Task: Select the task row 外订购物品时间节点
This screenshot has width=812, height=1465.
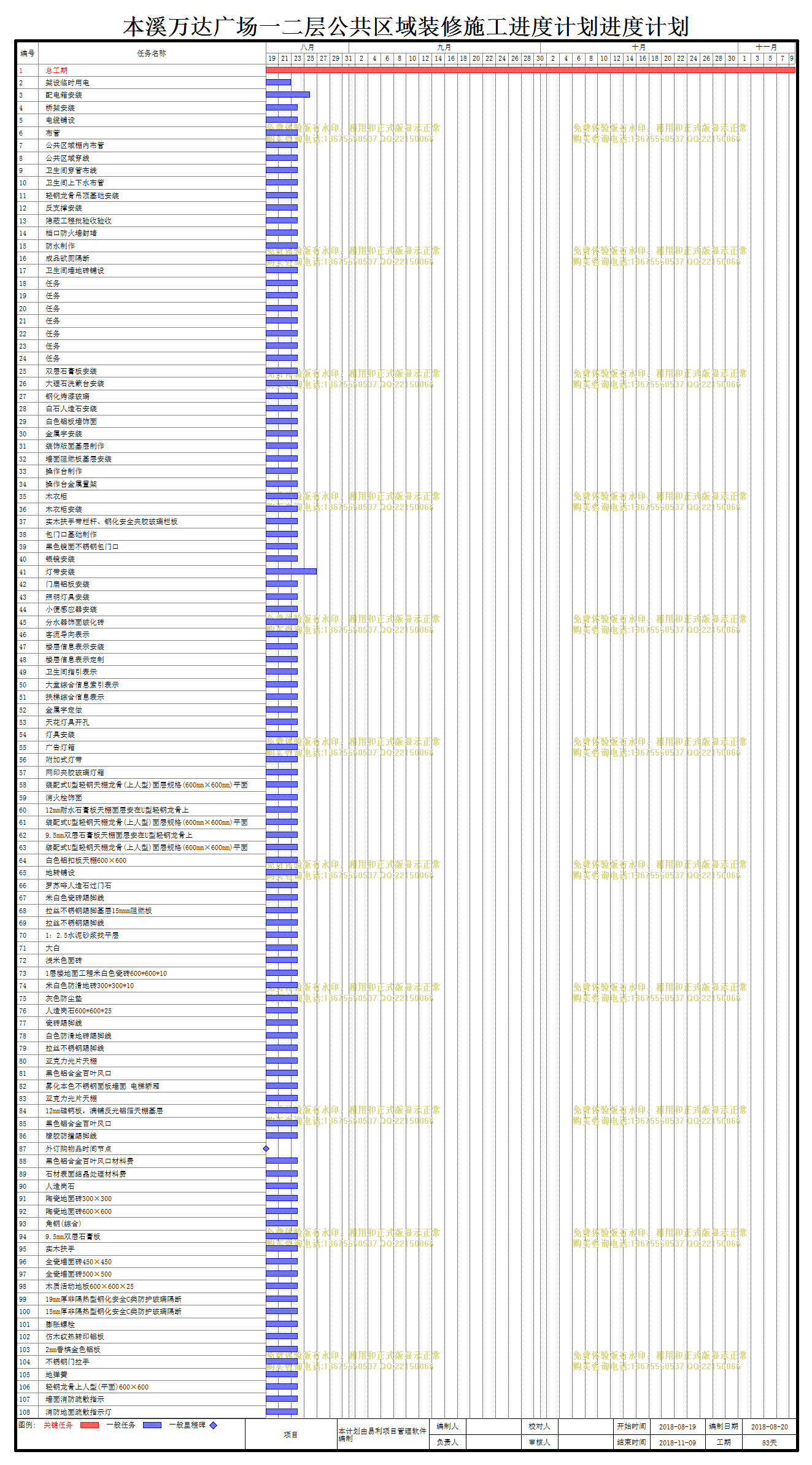Action: 141,1149
